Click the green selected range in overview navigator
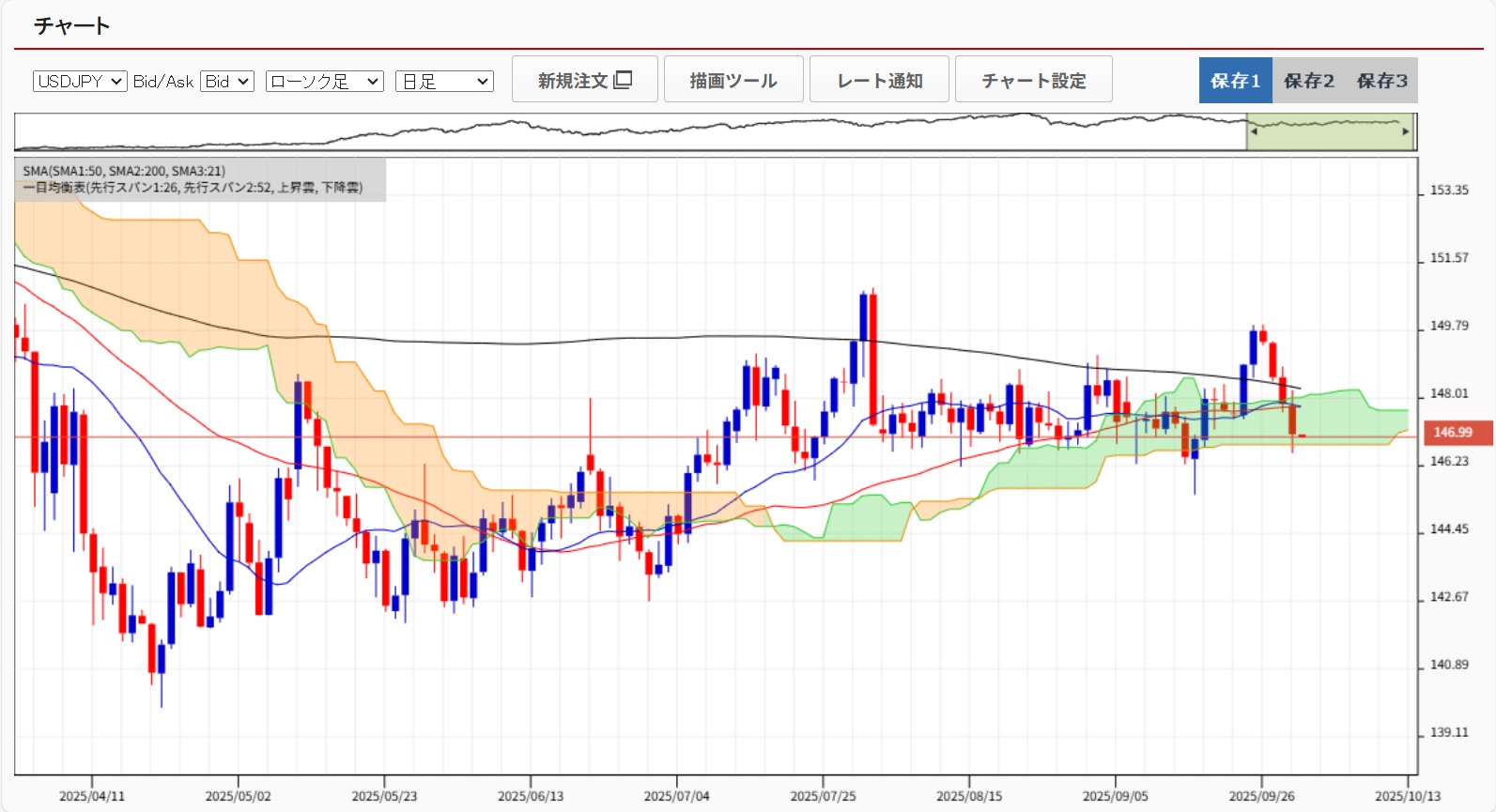 point(1329,132)
